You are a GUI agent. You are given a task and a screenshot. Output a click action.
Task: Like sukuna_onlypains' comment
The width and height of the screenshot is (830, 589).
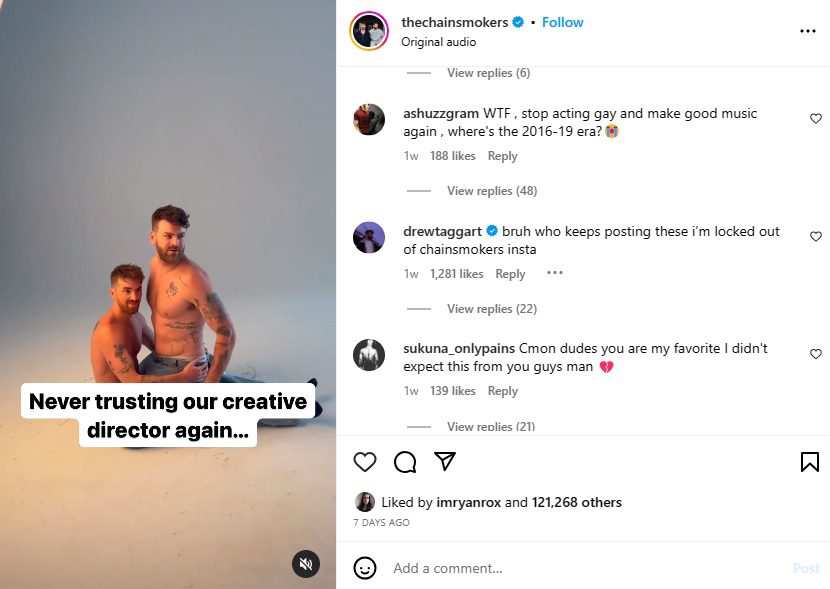coord(816,354)
